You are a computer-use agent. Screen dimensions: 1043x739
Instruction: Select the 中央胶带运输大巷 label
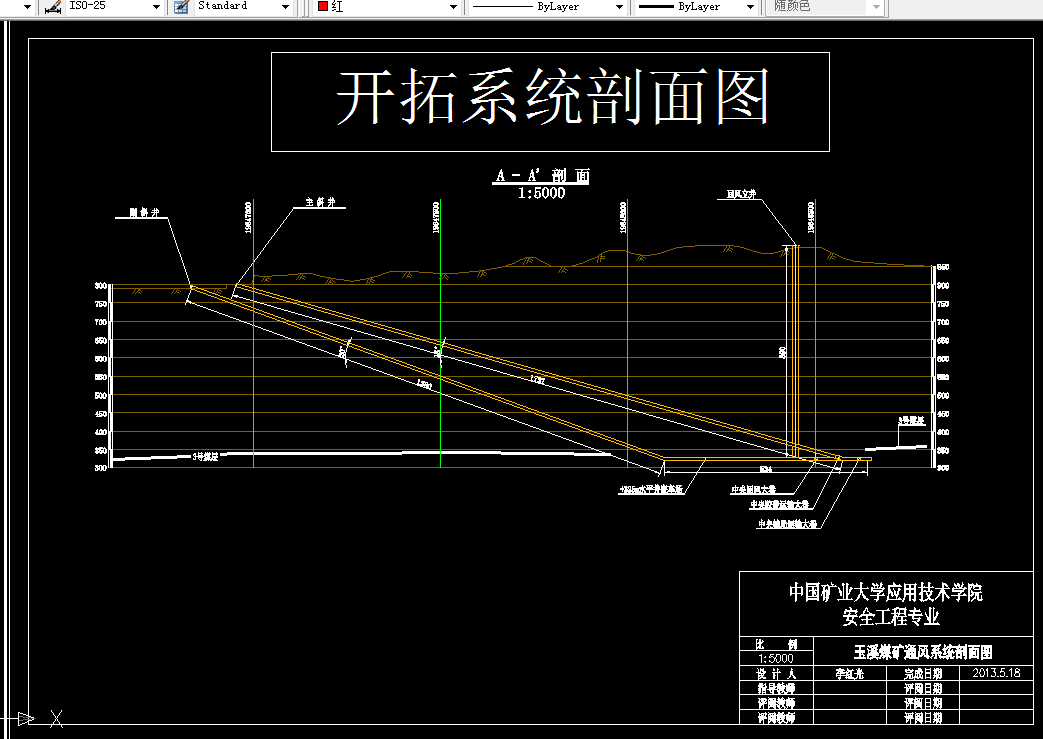click(x=780, y=505)
